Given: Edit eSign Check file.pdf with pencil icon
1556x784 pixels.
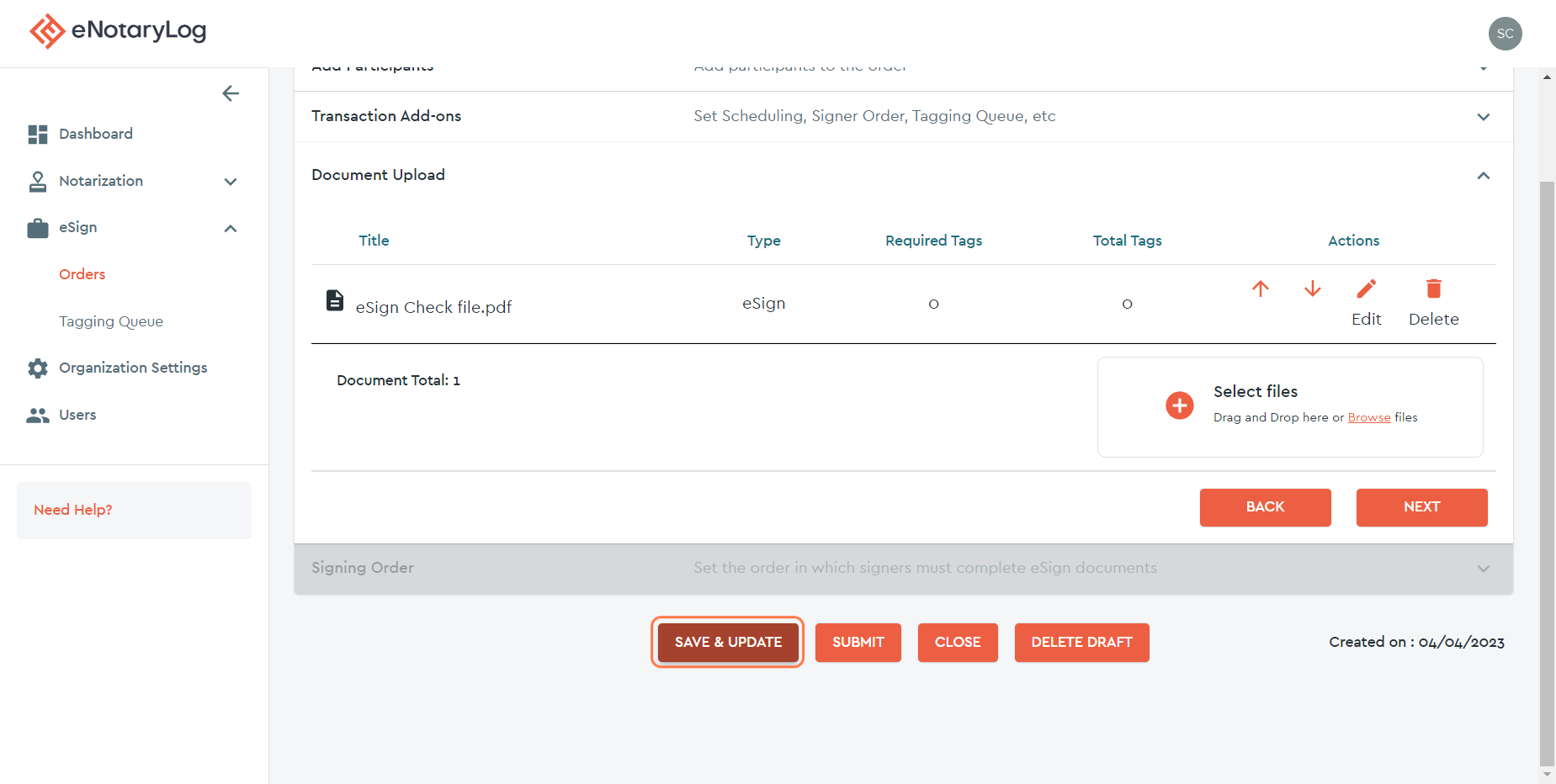Looking at the screenshot, I should [x=1367, y=289].
